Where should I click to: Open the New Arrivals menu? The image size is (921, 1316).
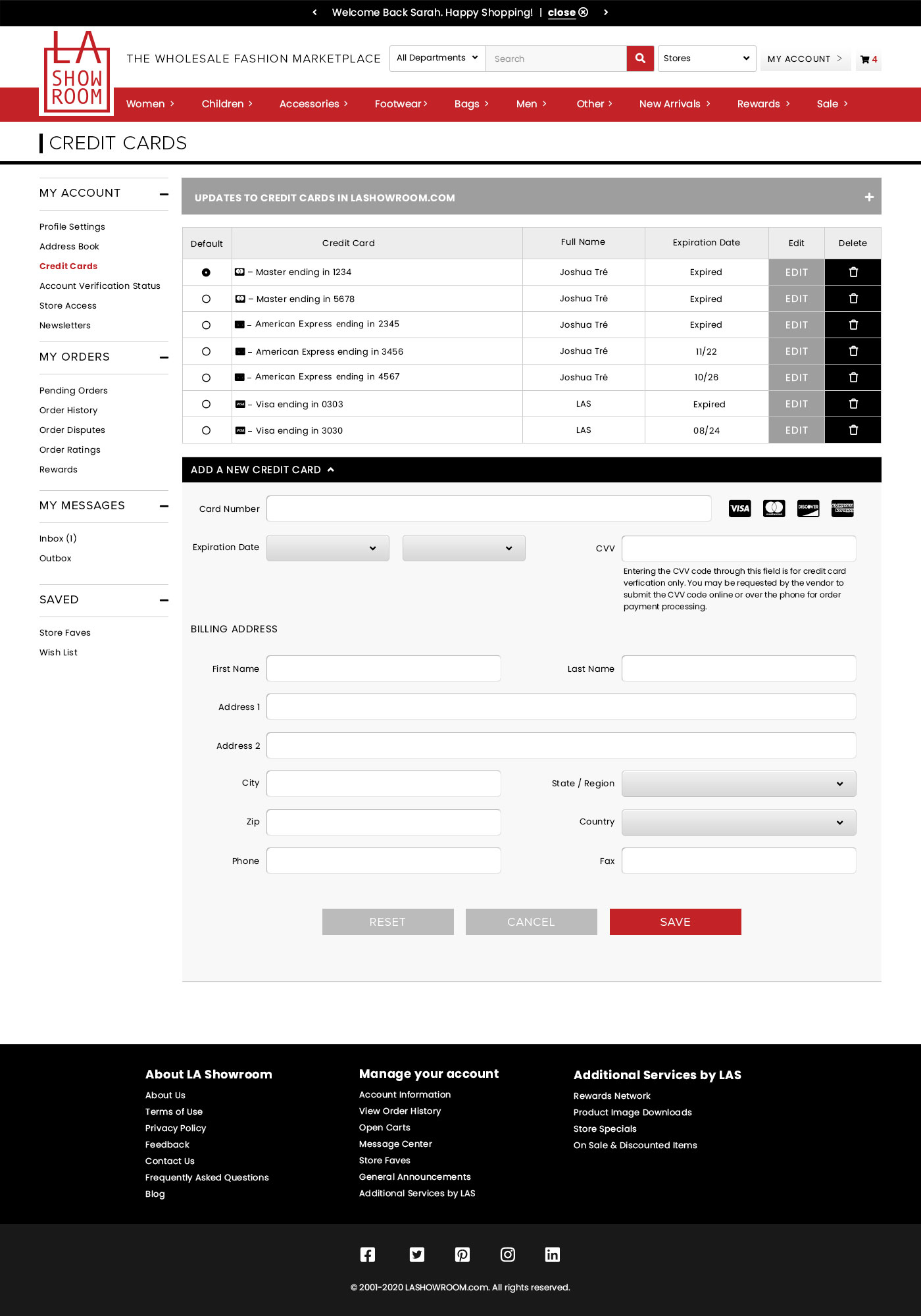pos(674,104)
